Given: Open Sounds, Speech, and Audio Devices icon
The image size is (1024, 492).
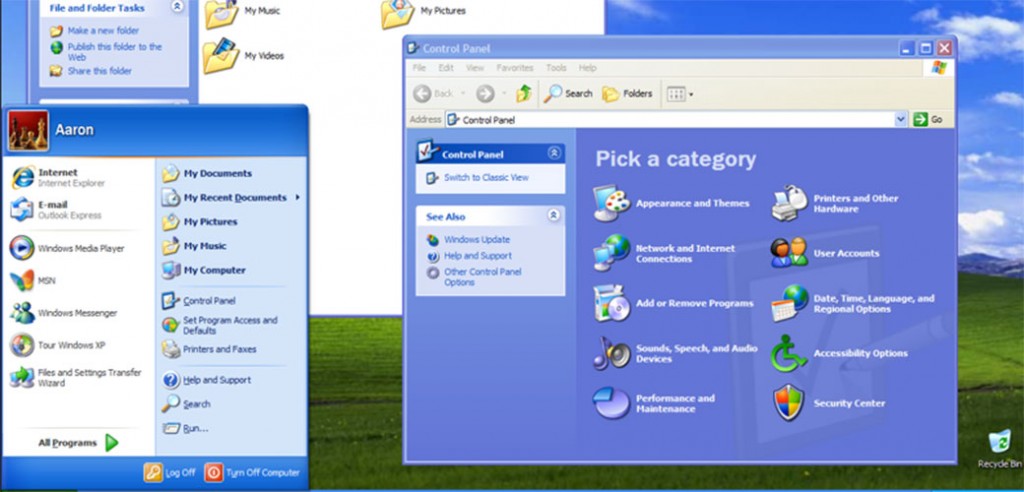Looking at the screenshot, I should tap(612, 353).
